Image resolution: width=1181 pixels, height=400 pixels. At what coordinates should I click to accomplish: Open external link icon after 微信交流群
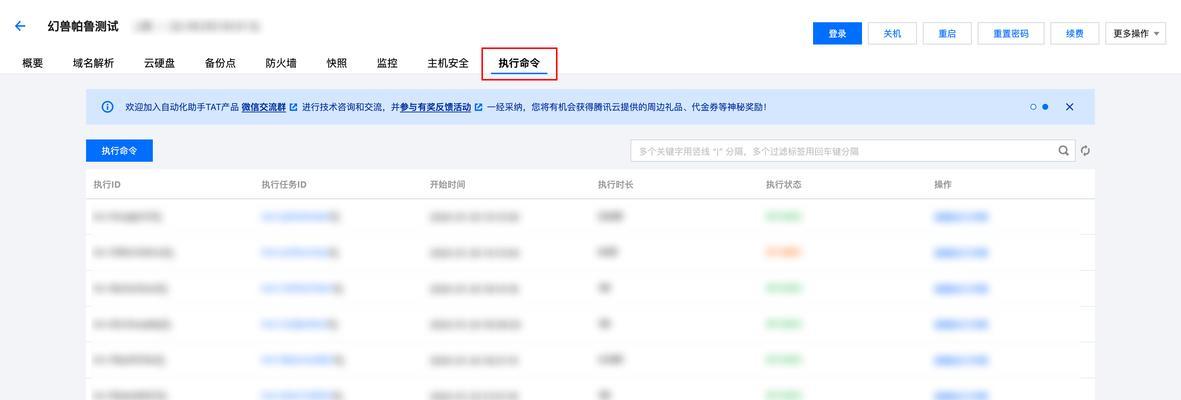tap(293, 108)
